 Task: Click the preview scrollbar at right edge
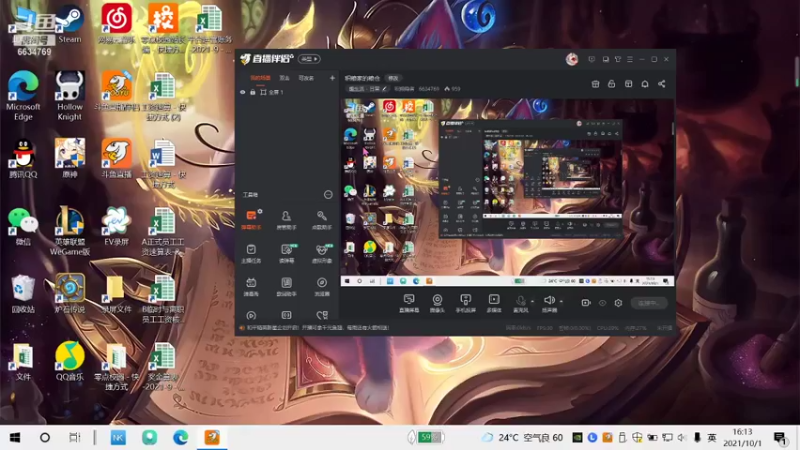673,130
